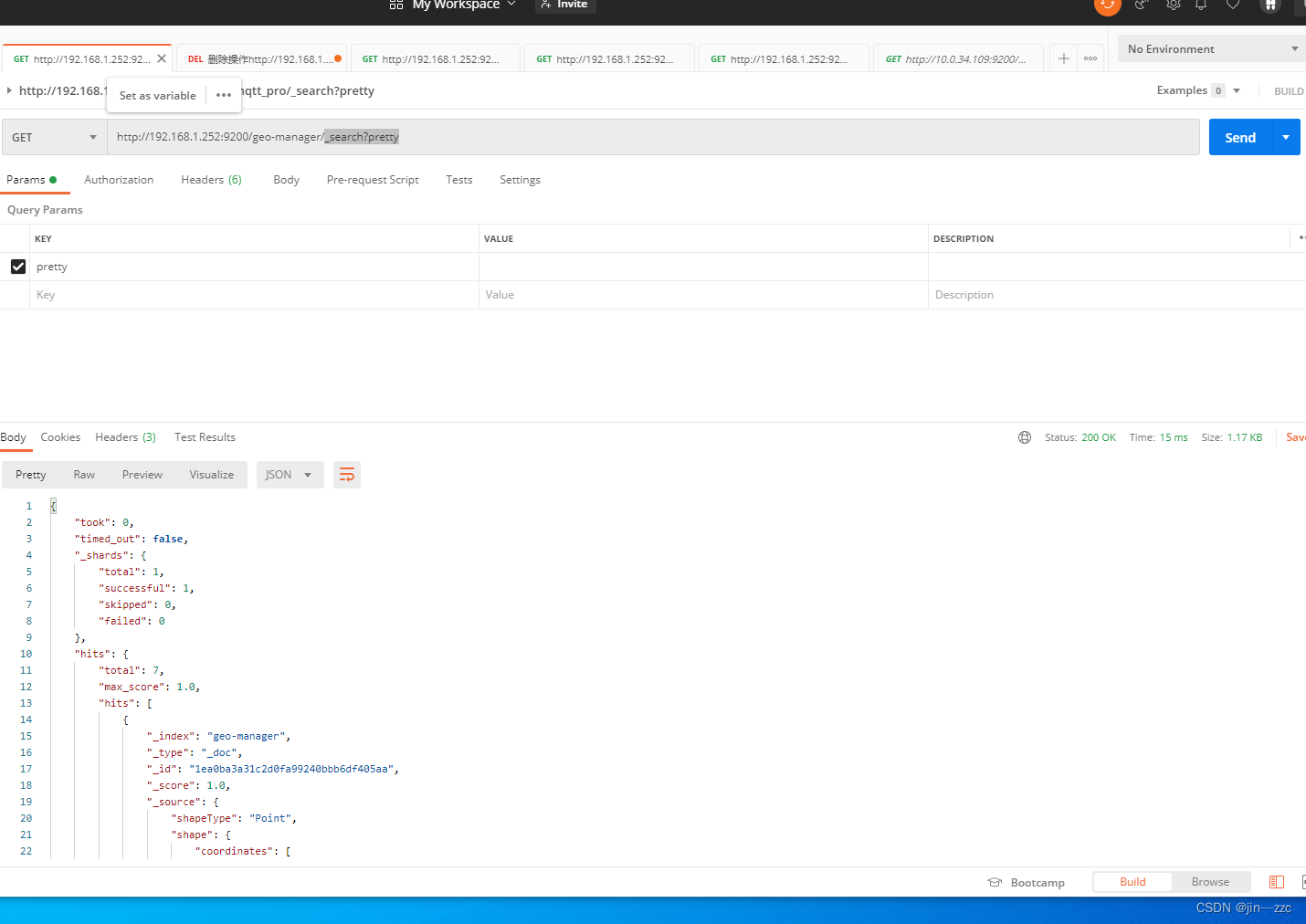The width and height of the screenshot is (1306, 924).
Task: Click the Size 1.17 KB value
Action: click(1245, 437)
